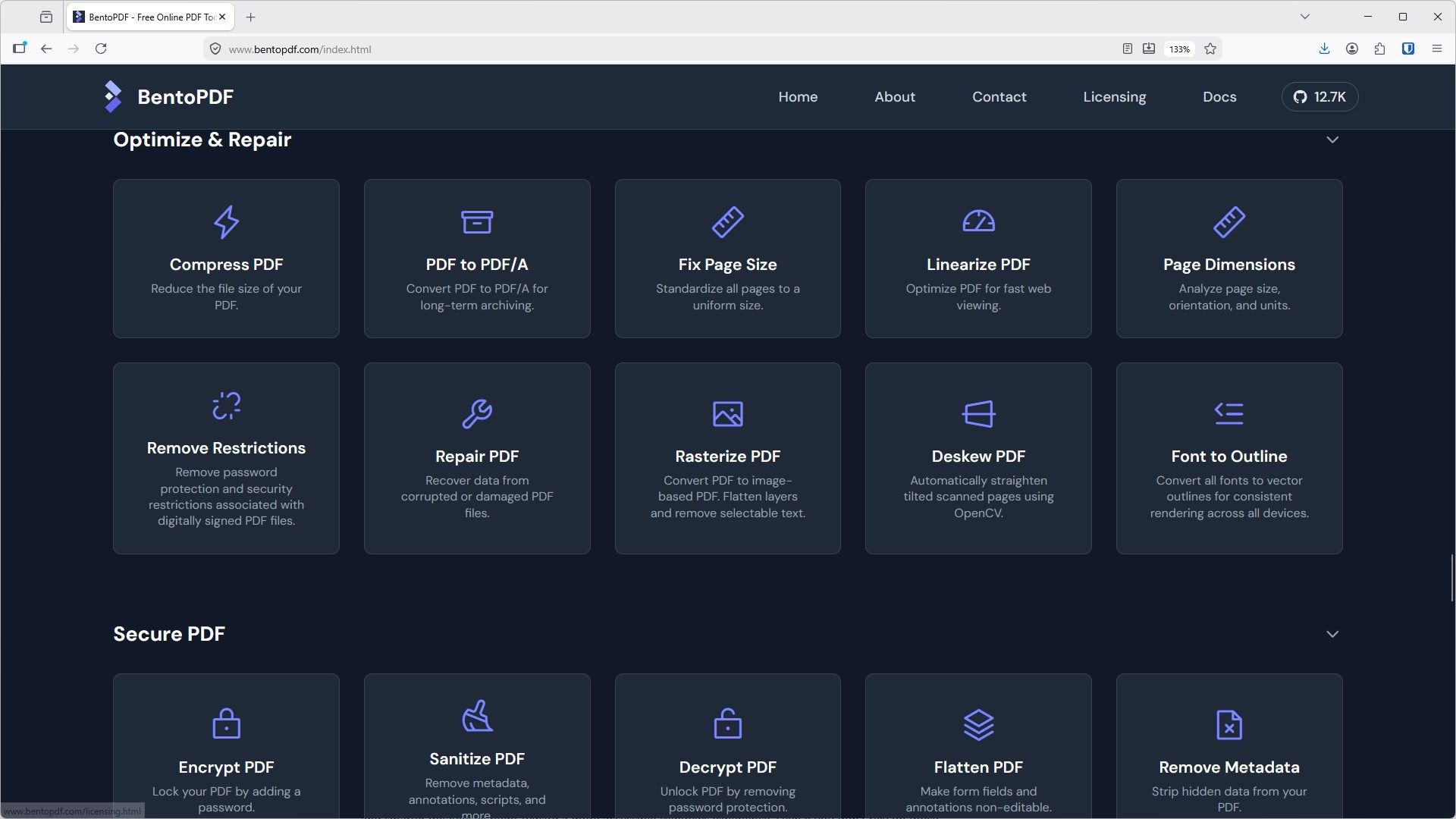Open the Compress PDF lightning icon

coord(226,222)
